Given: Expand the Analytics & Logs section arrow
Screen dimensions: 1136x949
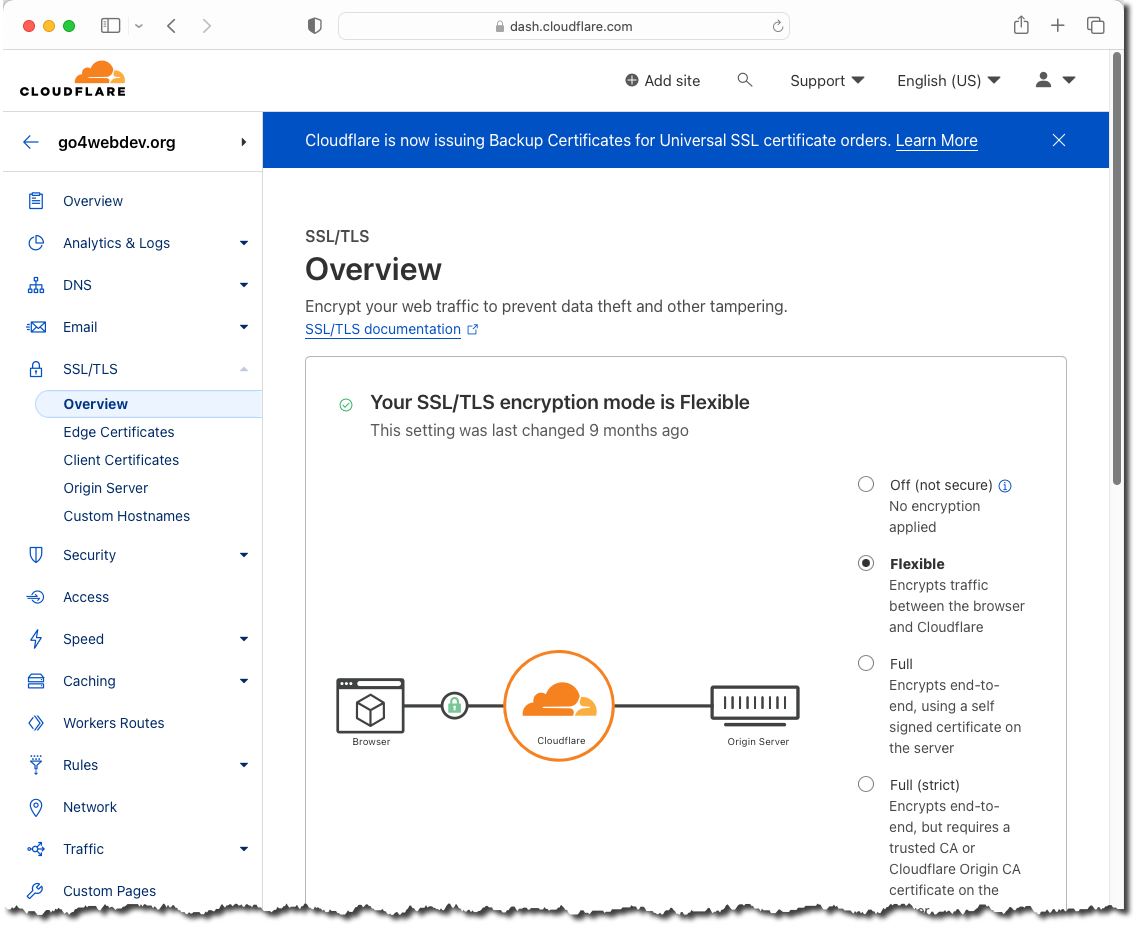Looking at the screenshot, I should point(244,243).
